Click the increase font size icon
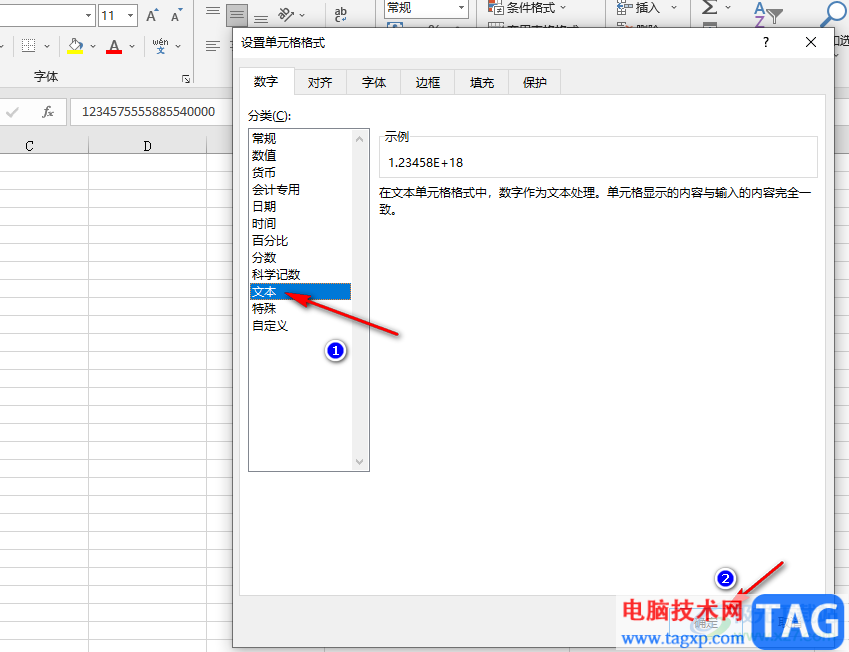 click(x=152, y=15)
